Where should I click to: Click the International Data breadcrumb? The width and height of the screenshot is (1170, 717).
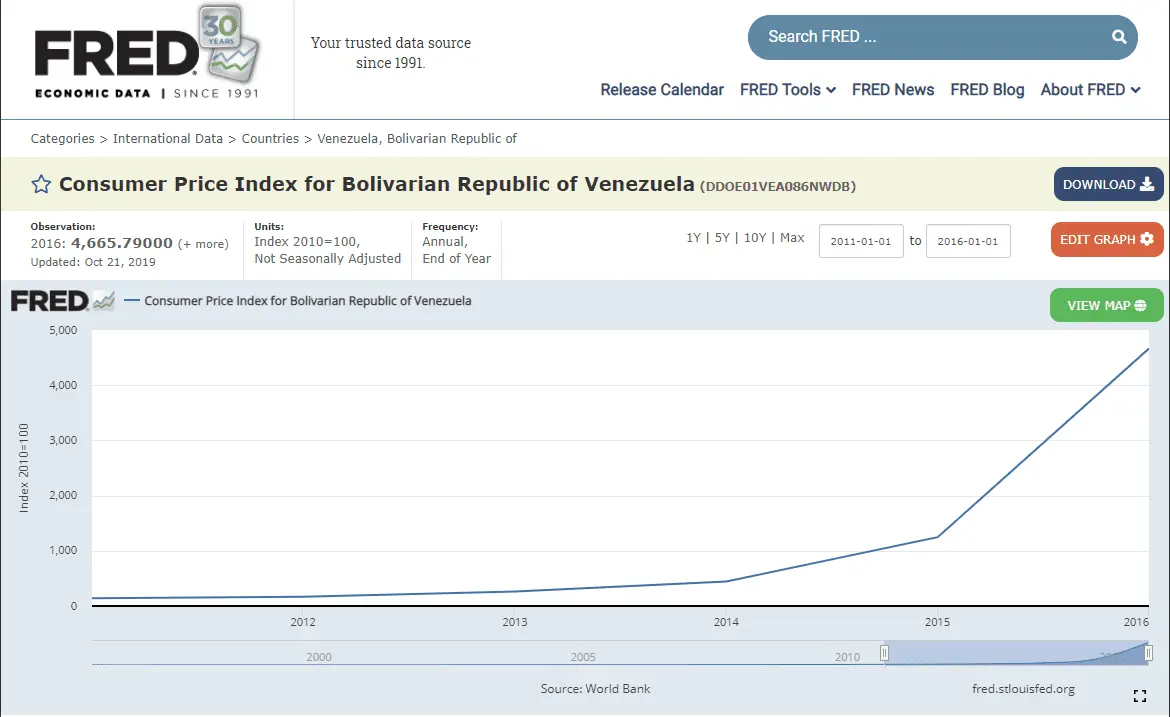click(168, 139)
